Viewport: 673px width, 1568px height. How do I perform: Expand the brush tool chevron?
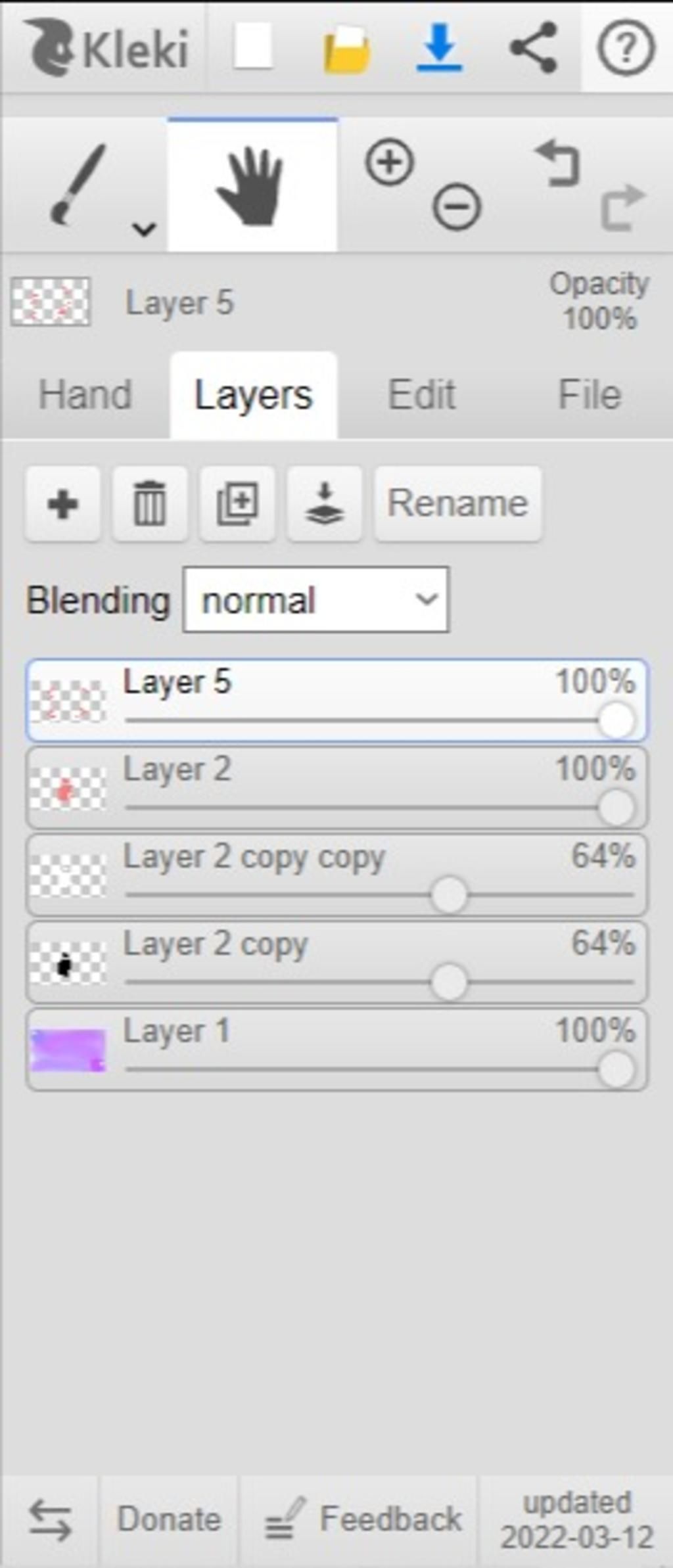144,229
